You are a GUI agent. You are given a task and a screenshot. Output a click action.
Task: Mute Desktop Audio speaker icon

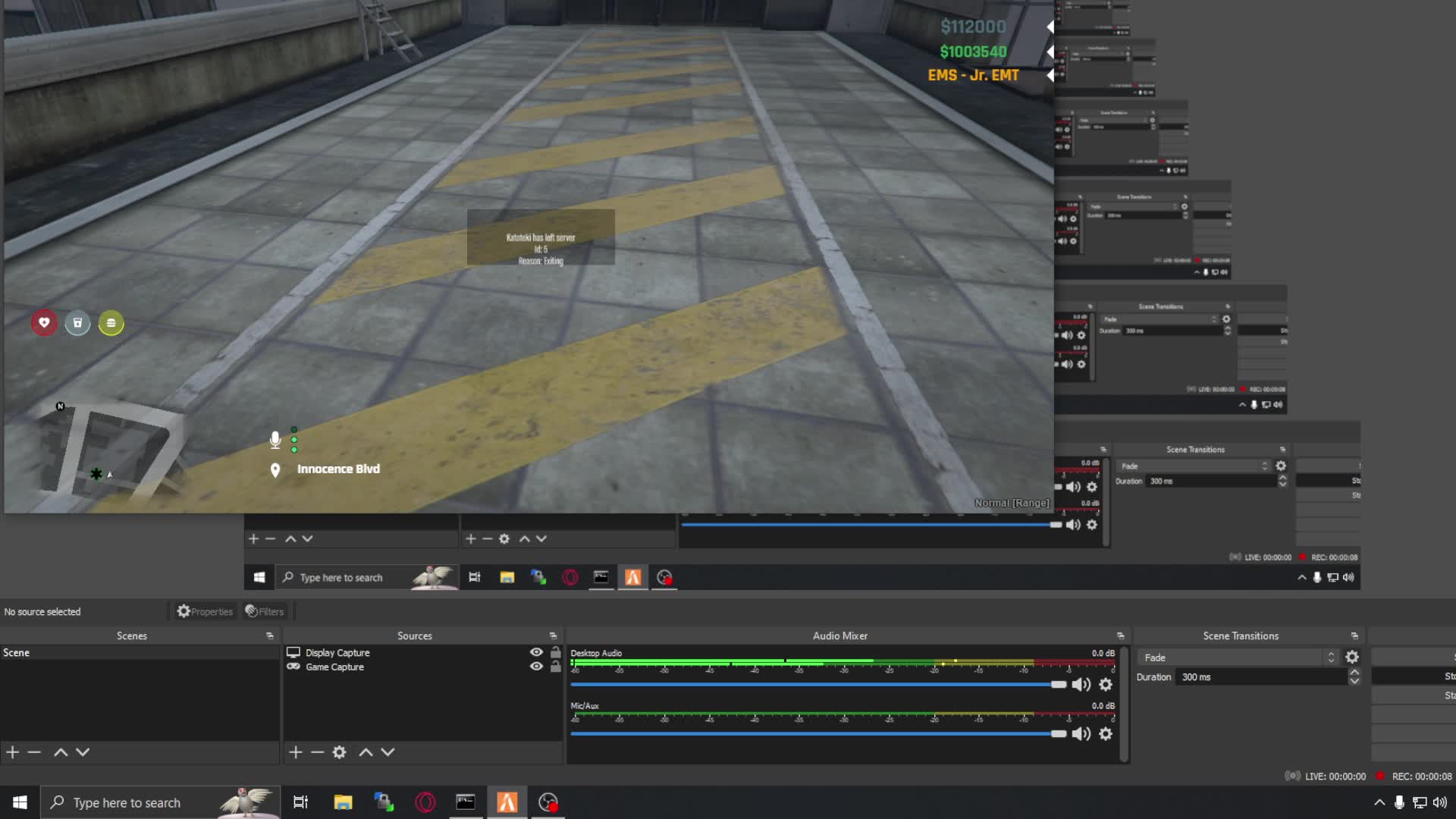(x=1080, y=684)
